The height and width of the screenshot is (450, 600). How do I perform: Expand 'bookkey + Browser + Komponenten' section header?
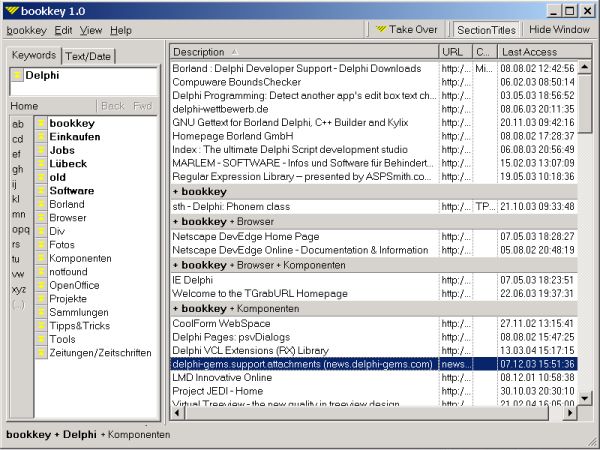point(373,265)
